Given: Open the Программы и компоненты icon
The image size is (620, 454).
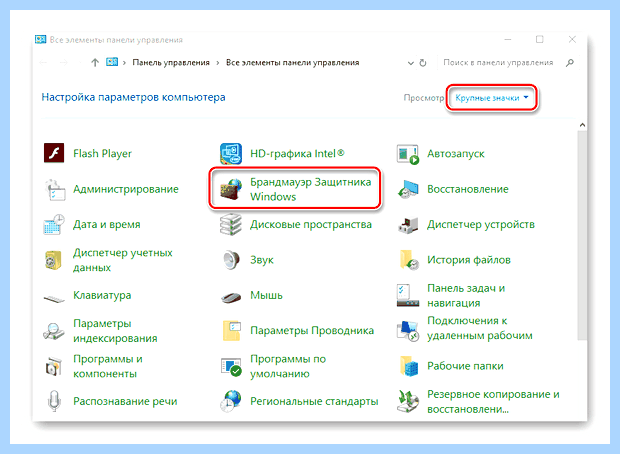Looking at the screenshot, I should click(54, 366).
